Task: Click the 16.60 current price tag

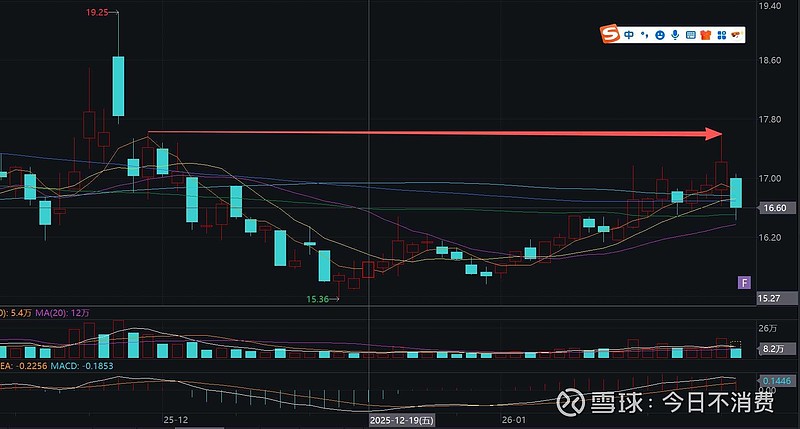Action: (776, 208)
